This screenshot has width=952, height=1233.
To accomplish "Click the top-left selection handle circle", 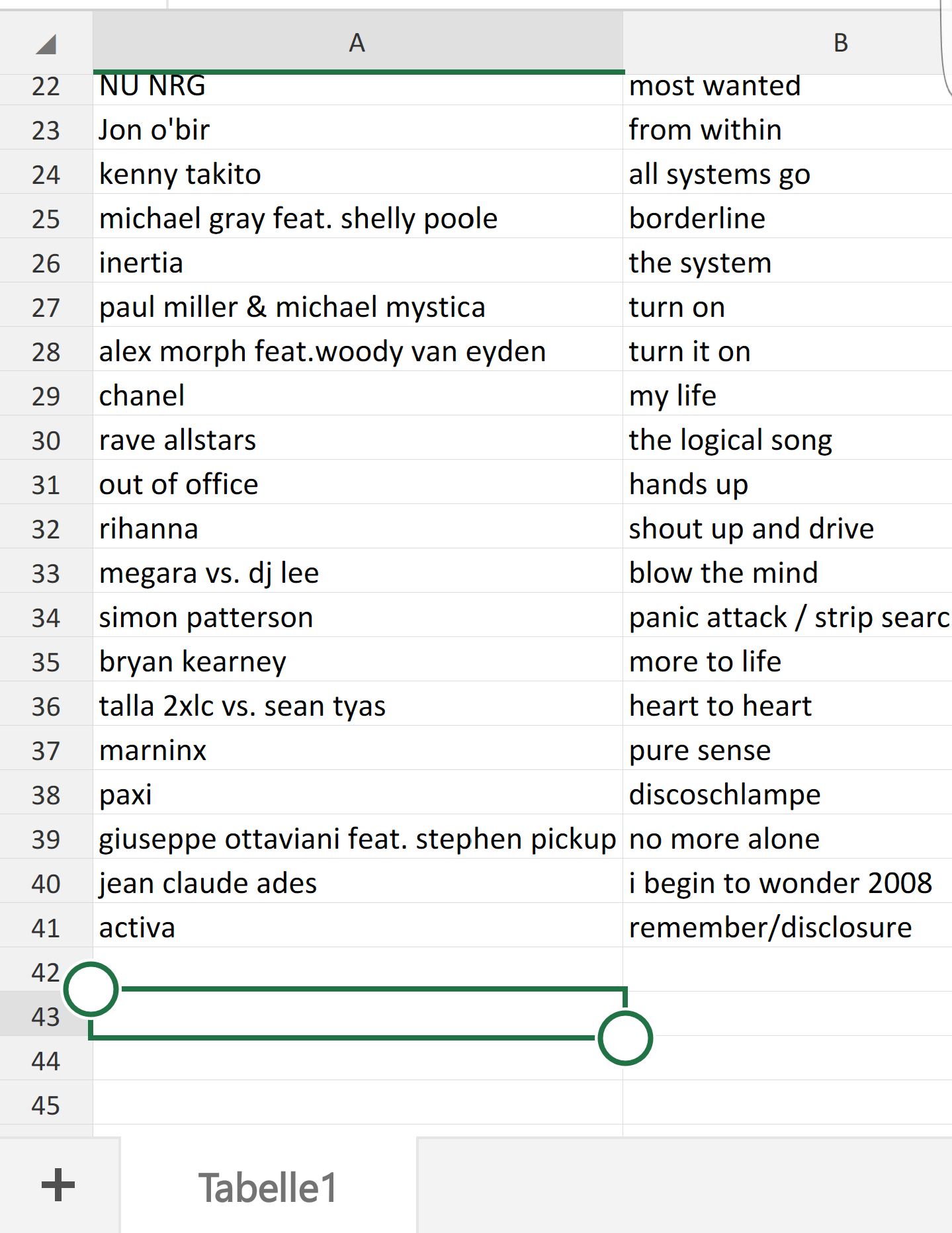I will pyautogui.click(x=91, y=989).
